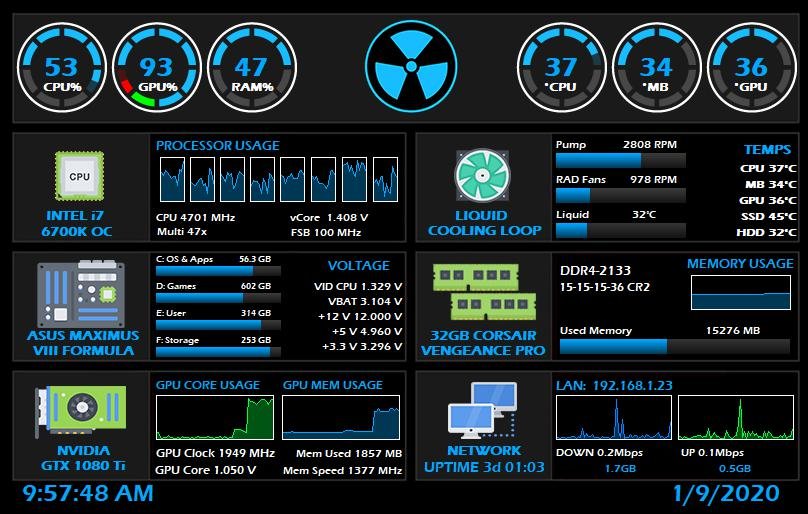Click the green CPU chip icon
The image size is (808, 514).
tap(79, 176)
